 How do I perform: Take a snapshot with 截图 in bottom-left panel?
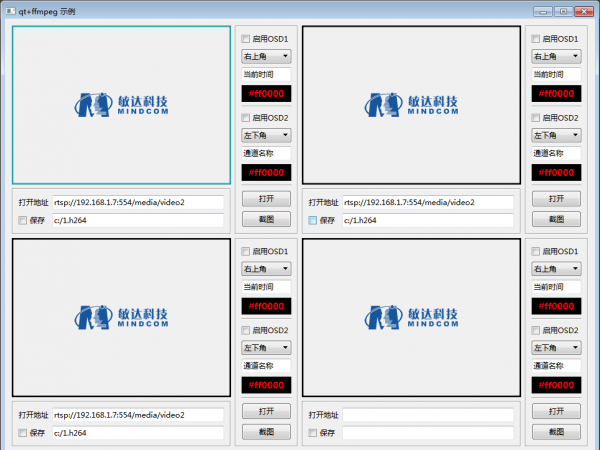pyautogui.click(x=266, y=432)
